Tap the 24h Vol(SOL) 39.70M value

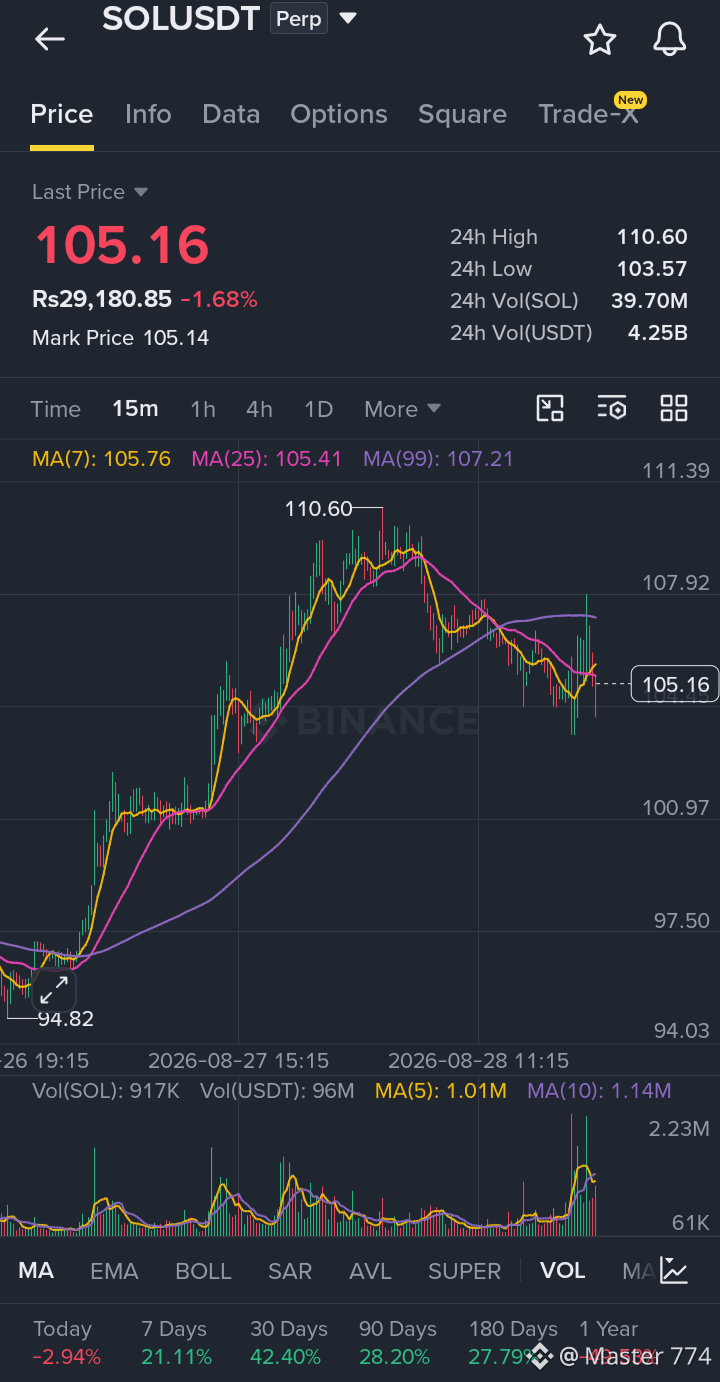coord(649,301)
